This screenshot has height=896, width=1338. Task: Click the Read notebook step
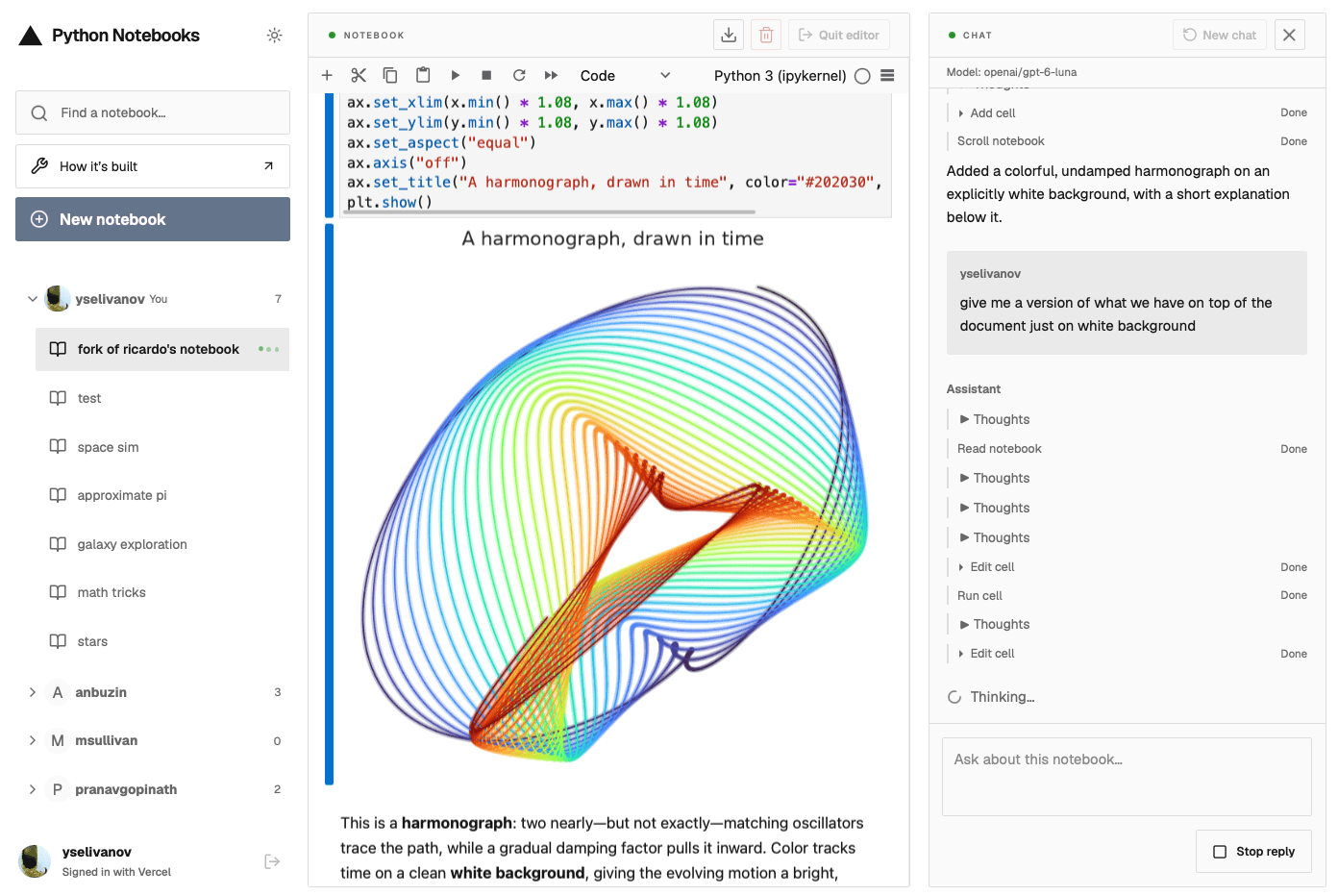pos(1000,449)
